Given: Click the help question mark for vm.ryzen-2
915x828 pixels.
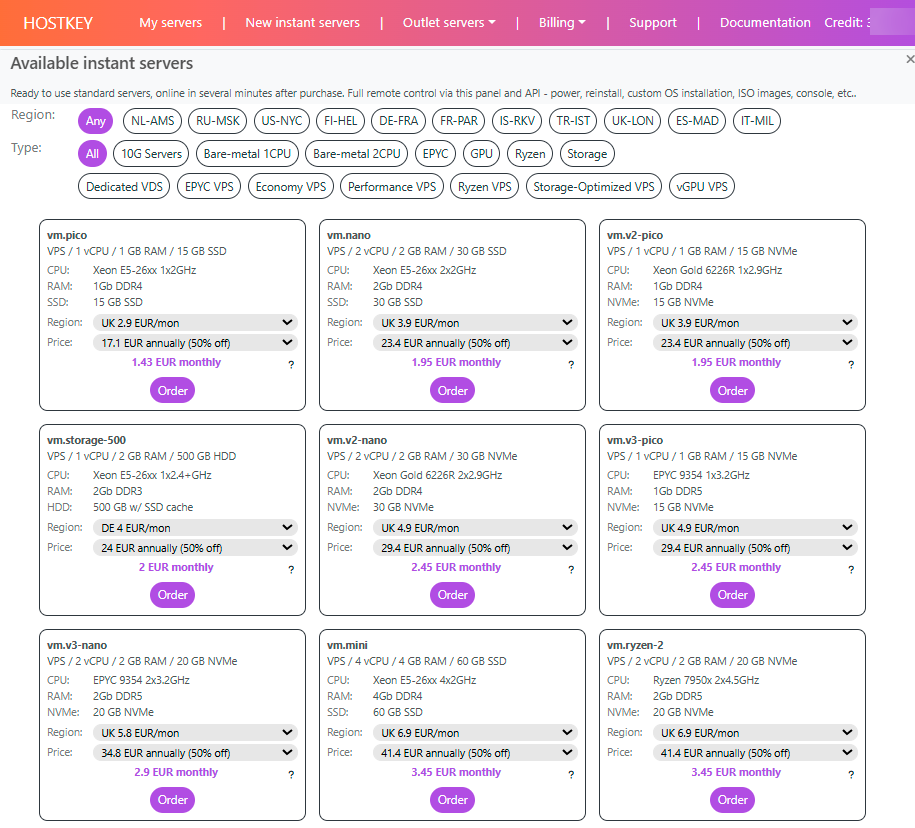Looking at the screenshot, I should tap(851, 775).
